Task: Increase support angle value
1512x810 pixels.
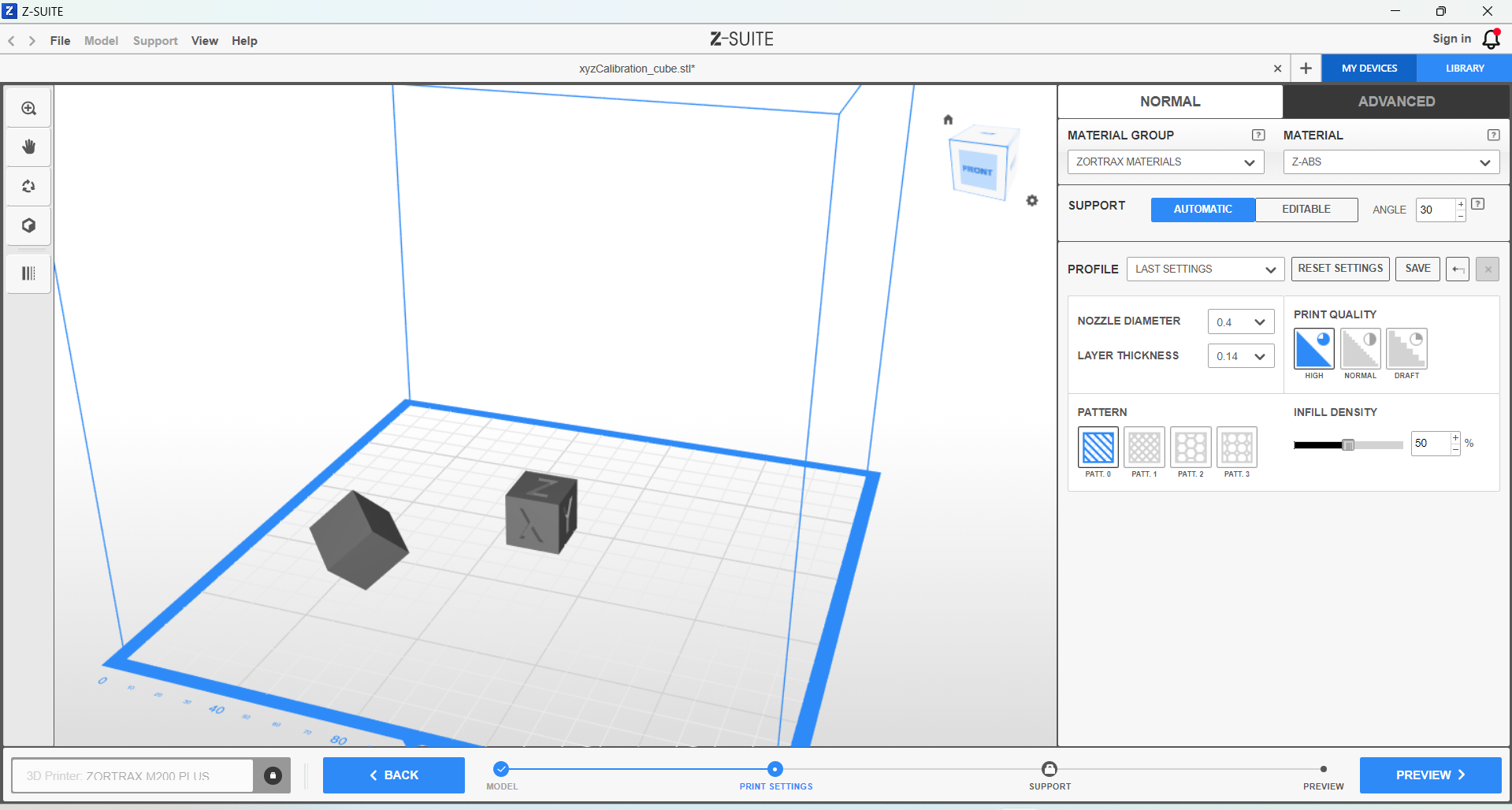Action: 1461,205
